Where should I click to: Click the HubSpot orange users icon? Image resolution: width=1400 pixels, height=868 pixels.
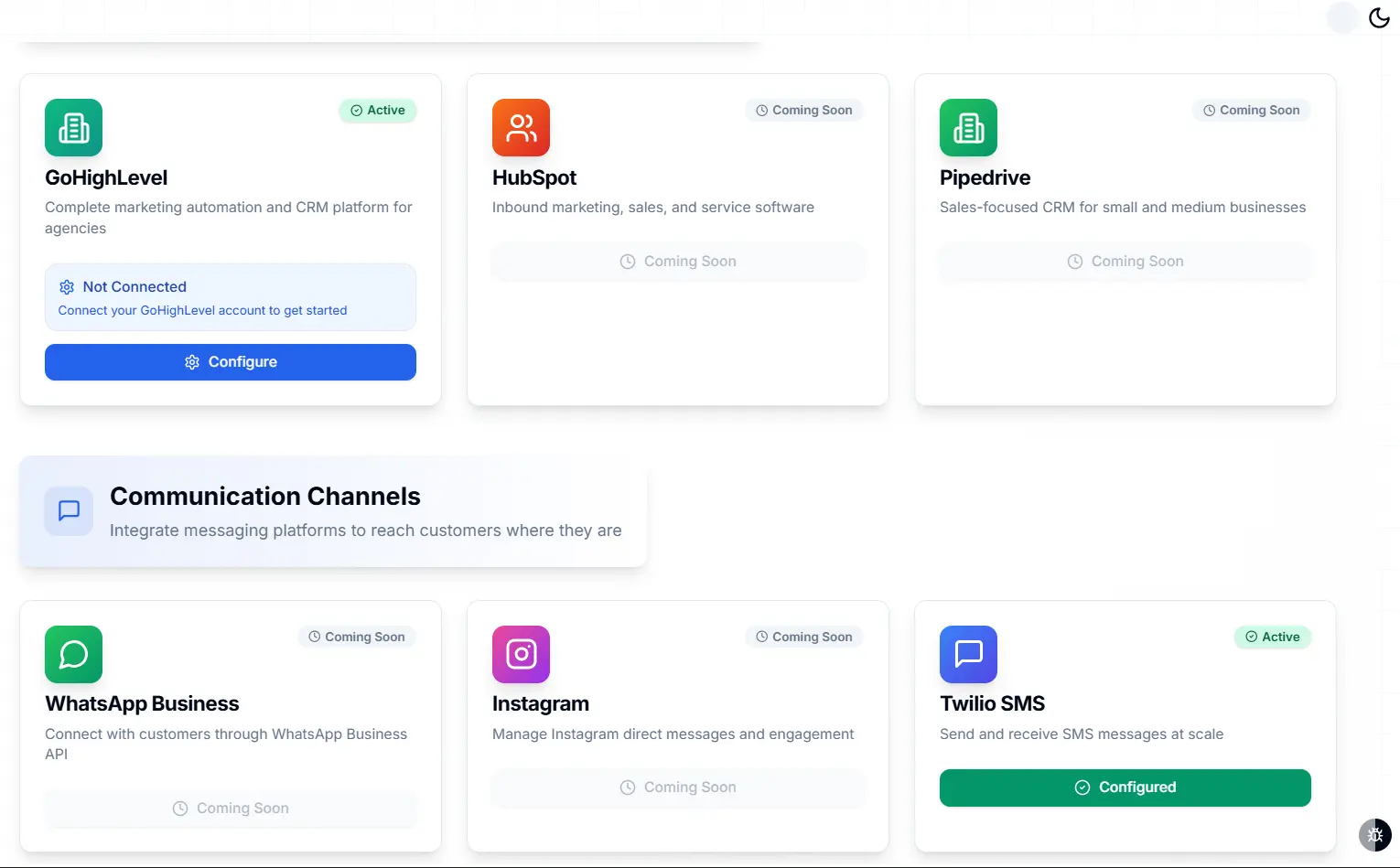point(521,127)
